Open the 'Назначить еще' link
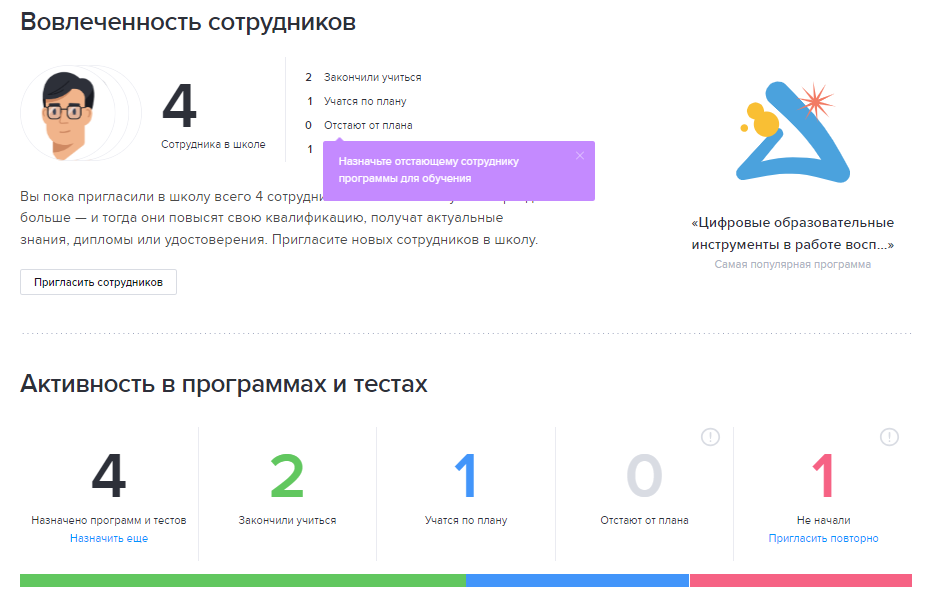The height and width of the screenshot is (604, 926). point(109,538)
